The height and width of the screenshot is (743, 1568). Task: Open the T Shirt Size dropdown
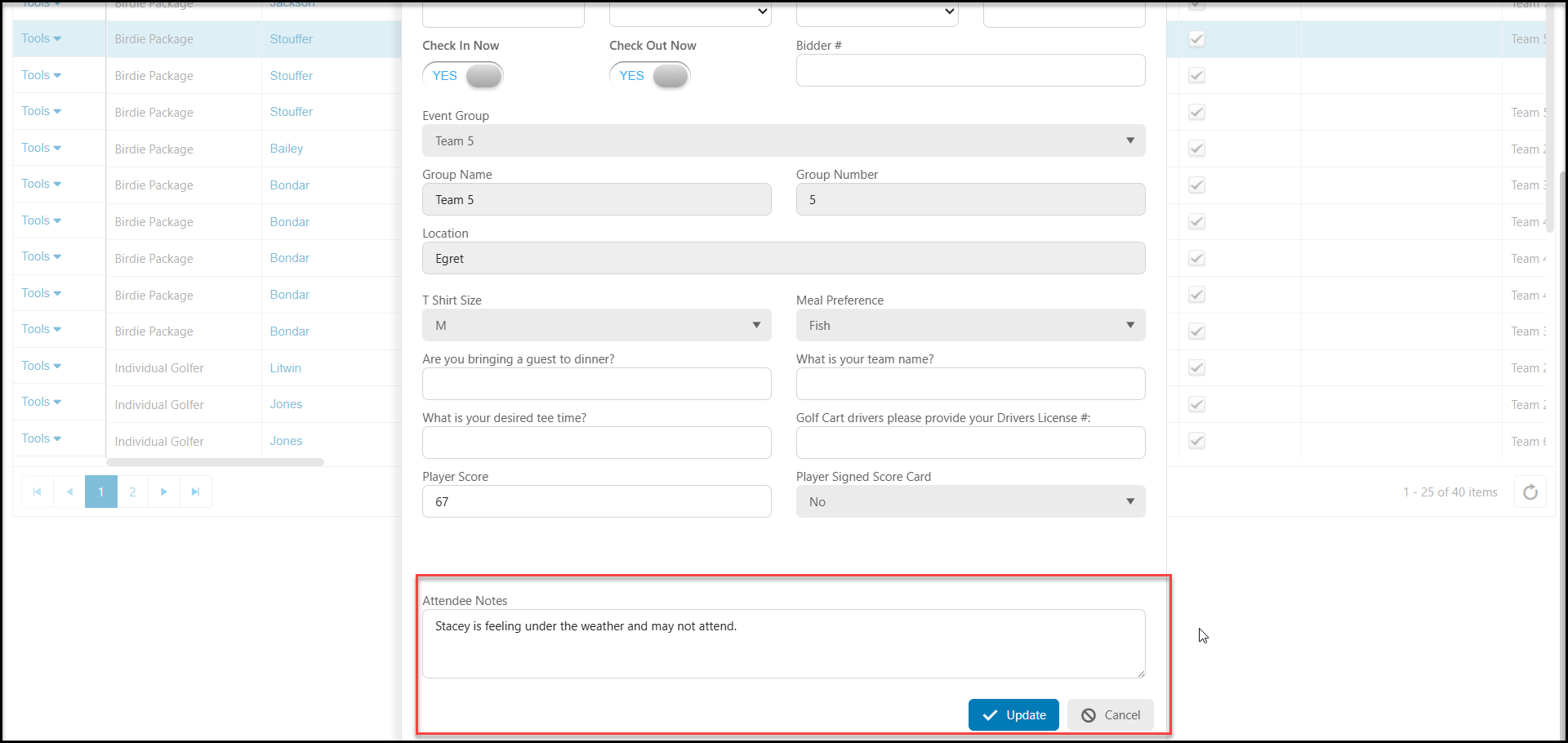coord(597,325)
